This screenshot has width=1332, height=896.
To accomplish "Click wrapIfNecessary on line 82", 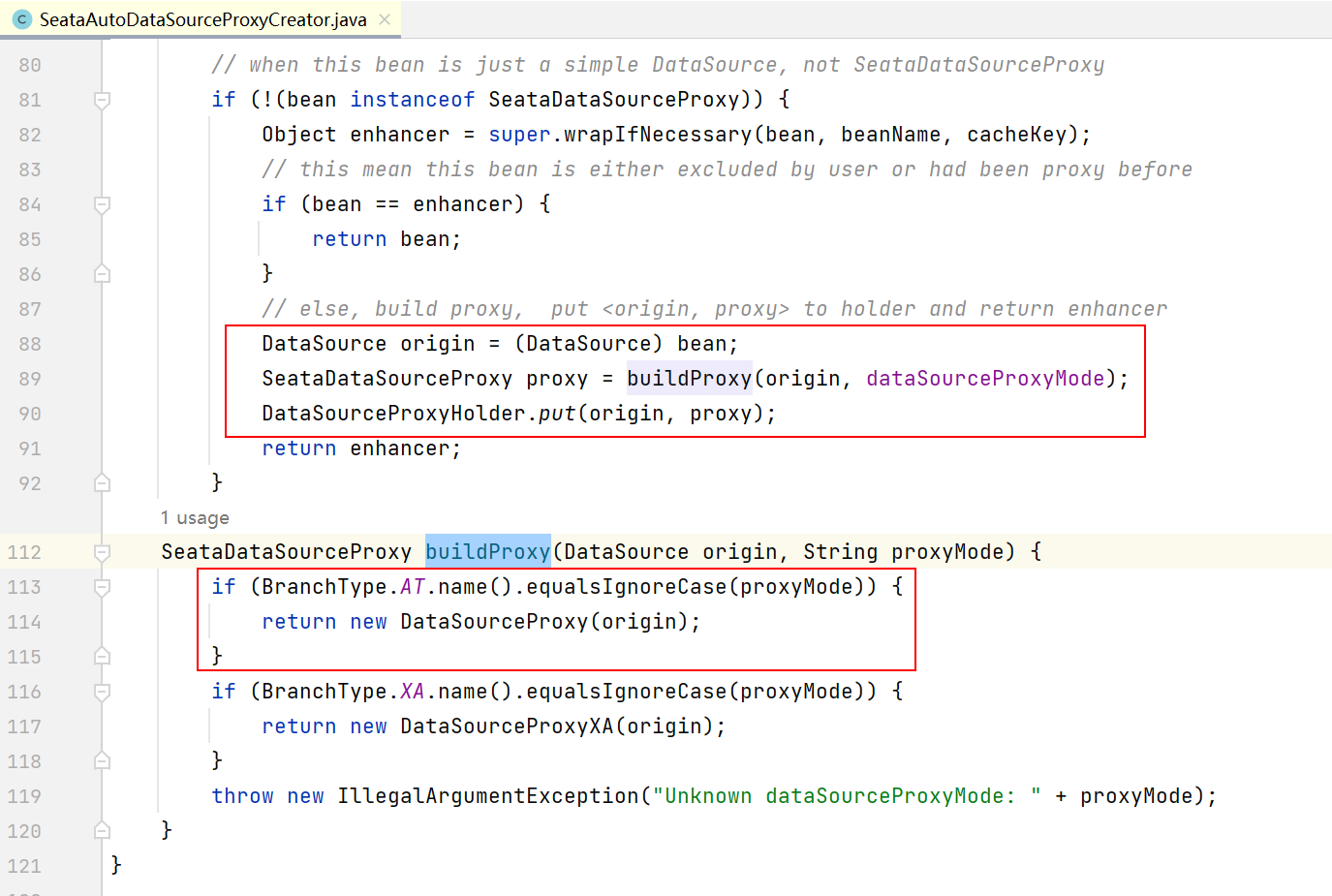I will 658,135.
